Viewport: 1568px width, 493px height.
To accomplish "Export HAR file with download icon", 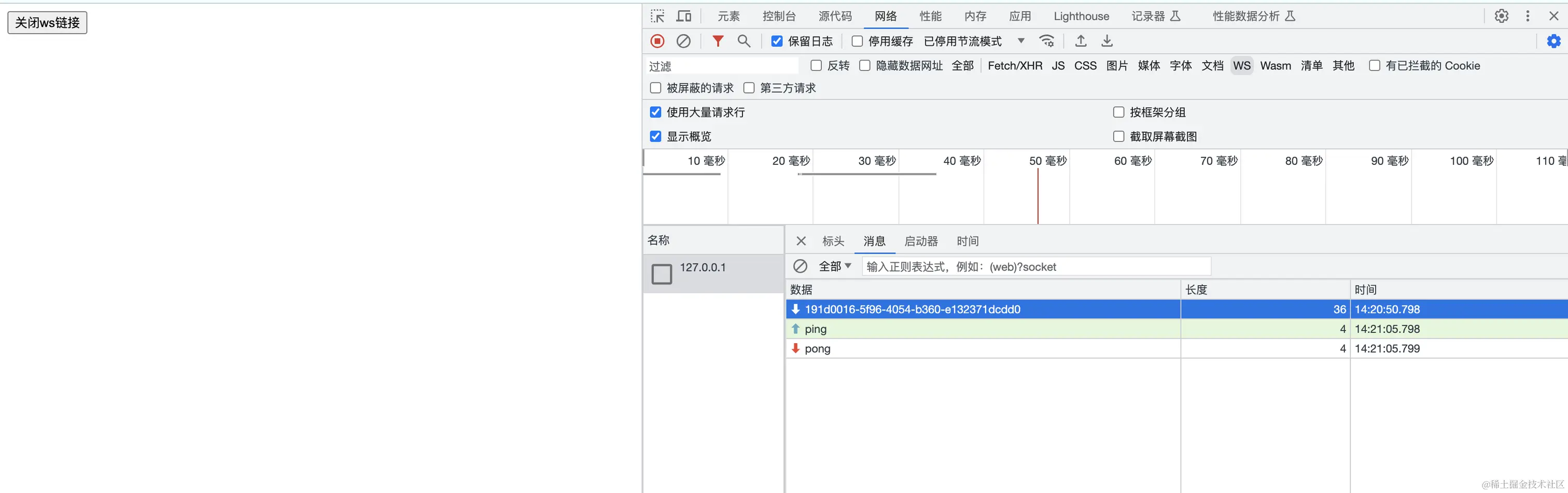I will click(x=1107, y=41).
